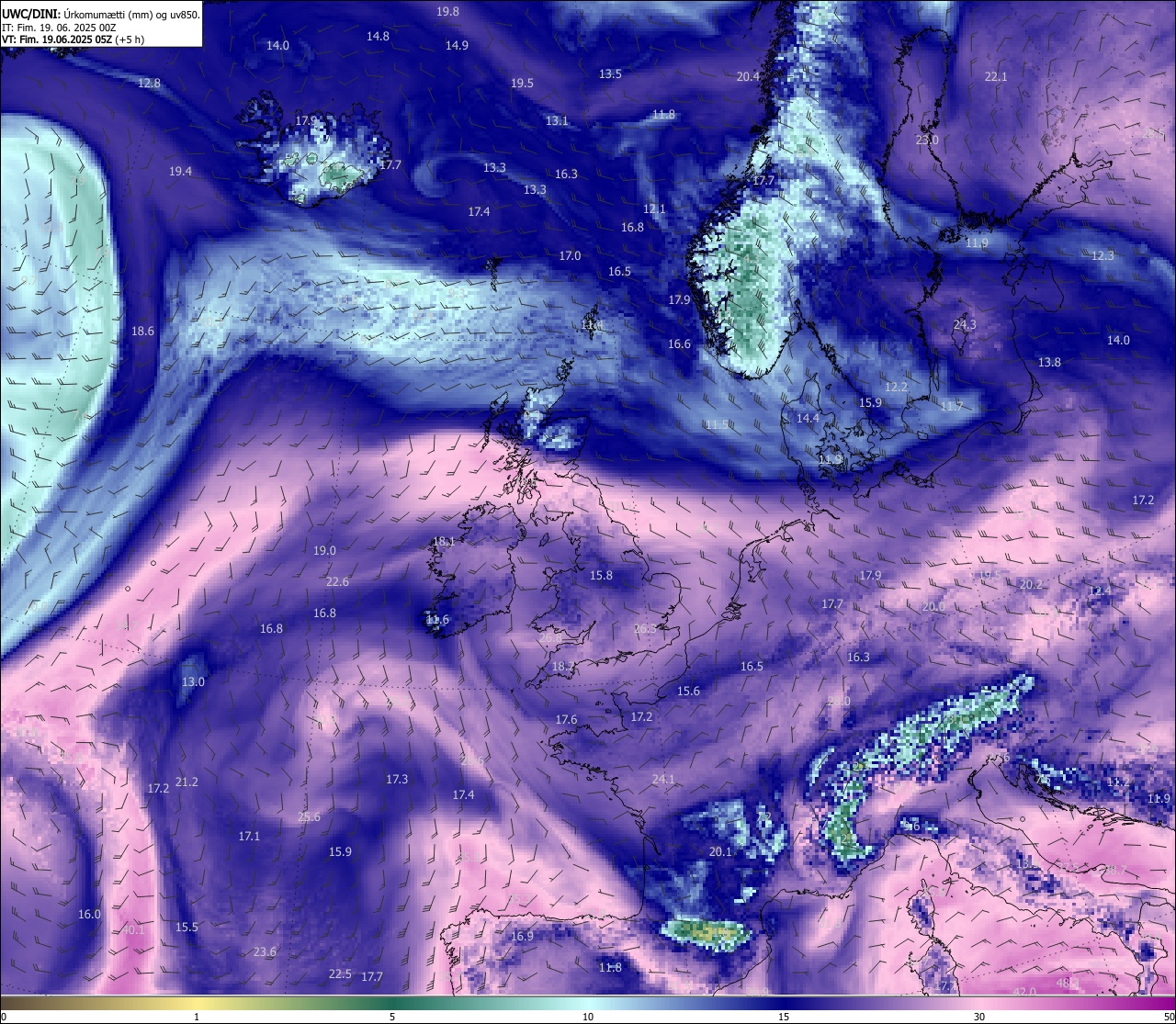Click the 11.6 value near southwest Ireland

pyautogui.click(x=437, y=620)
